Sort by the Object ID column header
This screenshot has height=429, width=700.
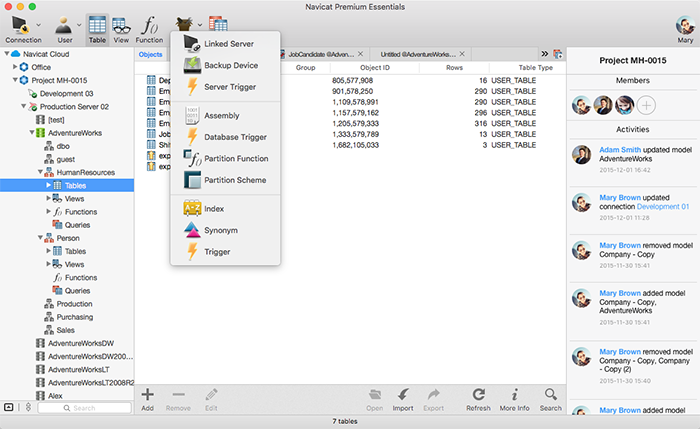coord(375,68)
